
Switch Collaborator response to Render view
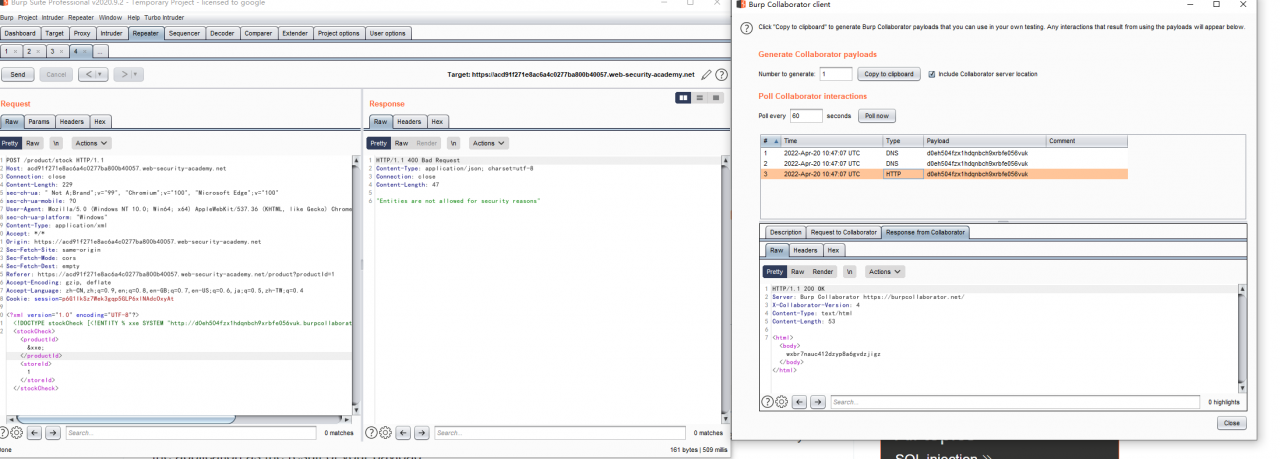(x=823, y=271)
